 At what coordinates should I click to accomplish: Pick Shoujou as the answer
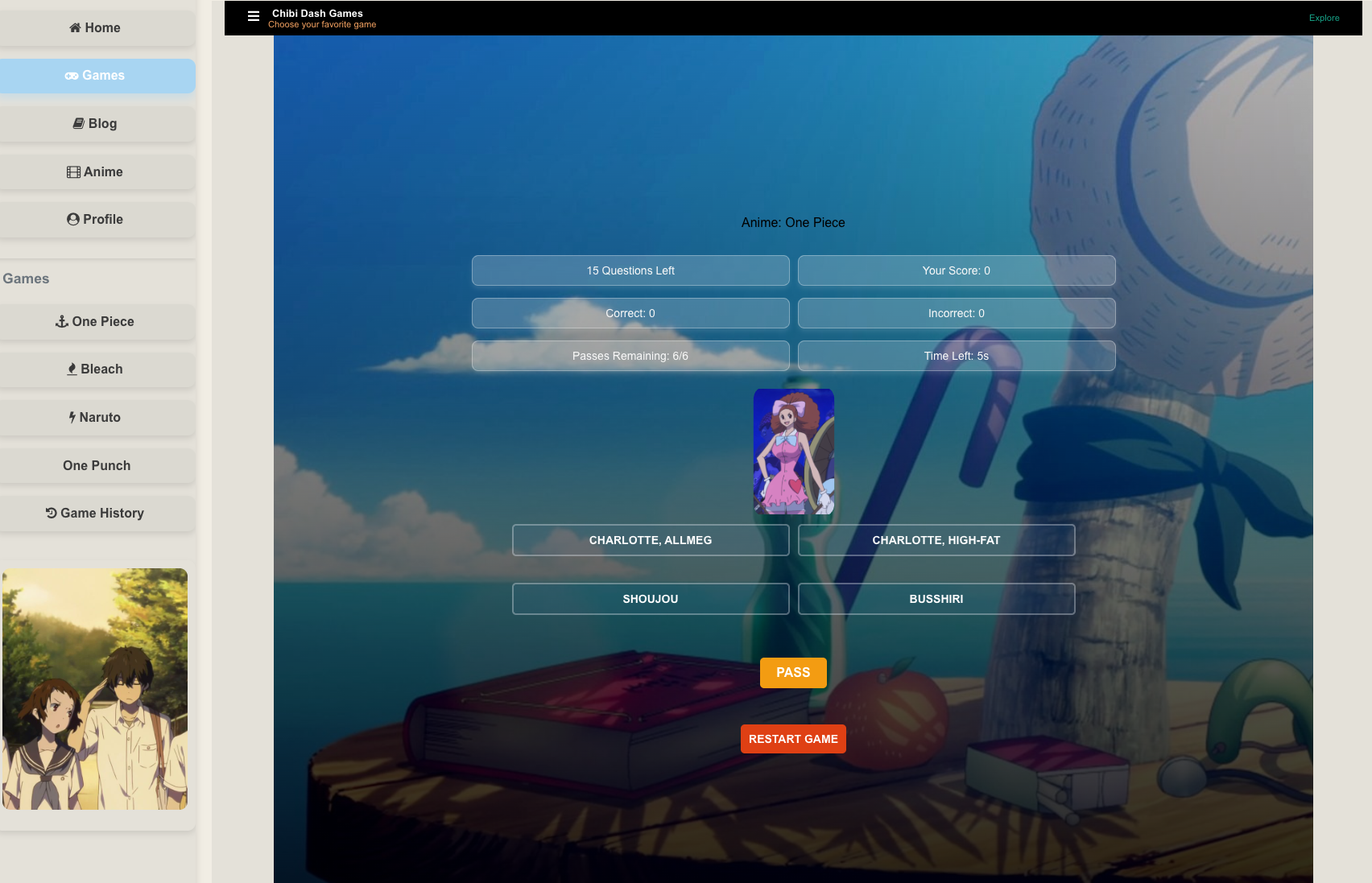[x=650, y=599]
